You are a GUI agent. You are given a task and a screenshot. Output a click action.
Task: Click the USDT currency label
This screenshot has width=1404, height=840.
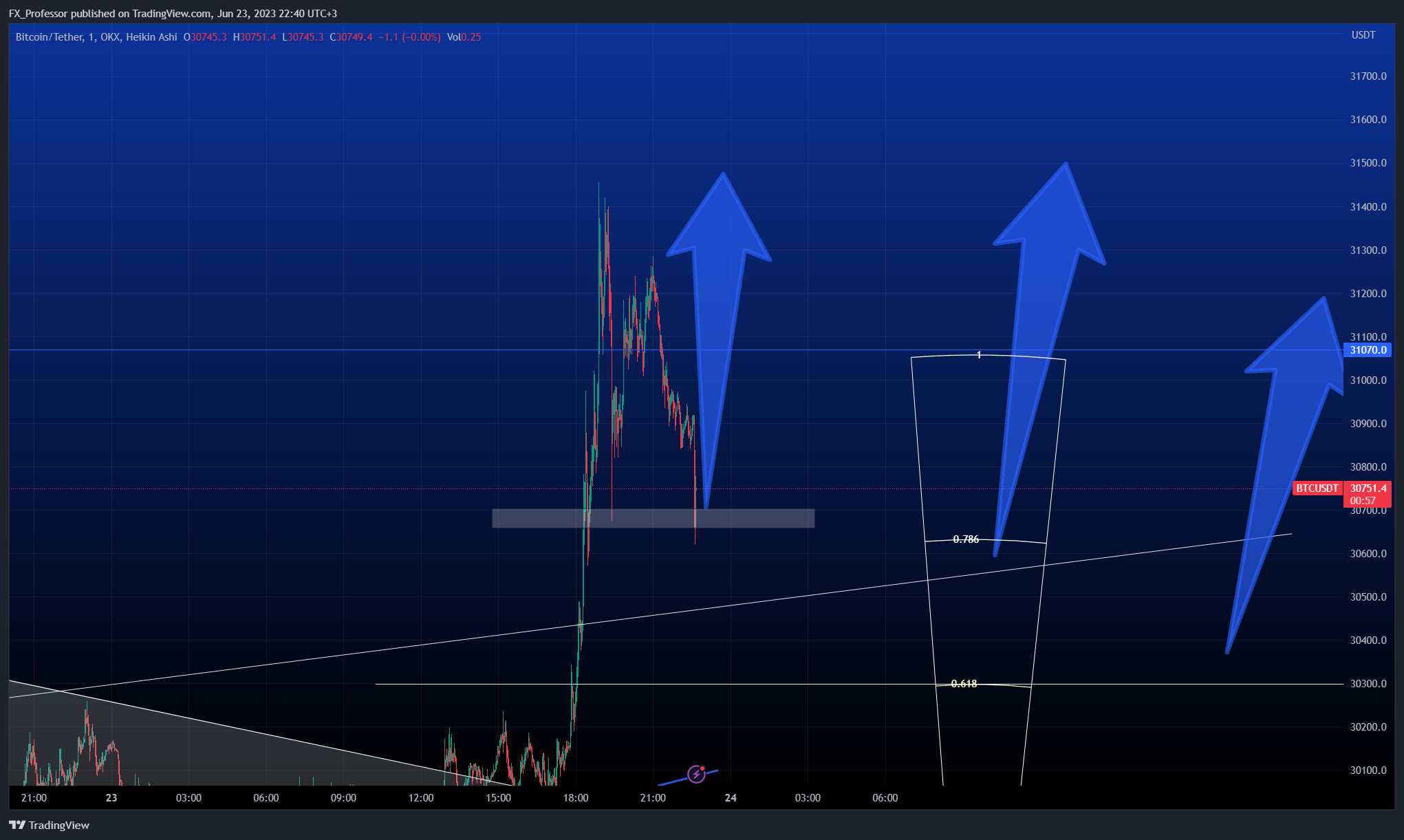tap(1363, 35)
